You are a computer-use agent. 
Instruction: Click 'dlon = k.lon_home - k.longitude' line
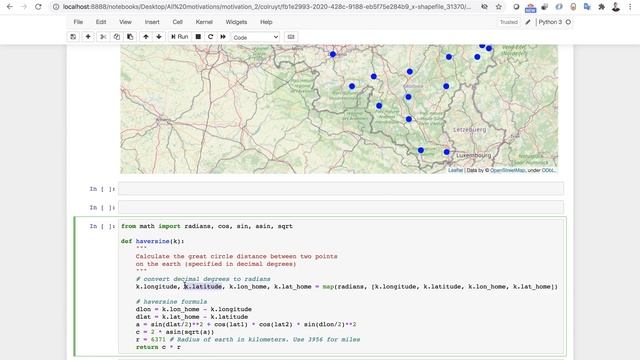(x=194, y=309)
